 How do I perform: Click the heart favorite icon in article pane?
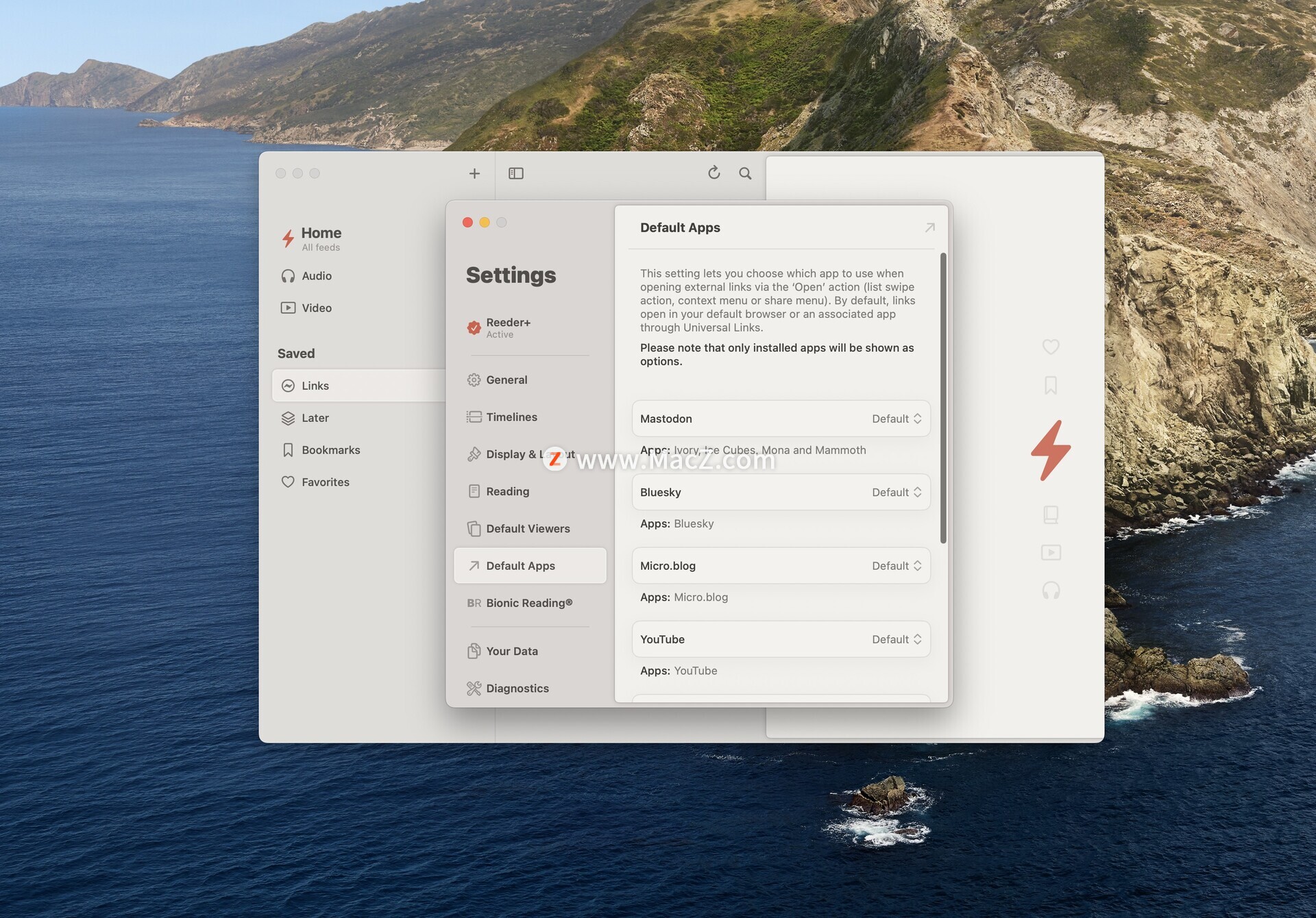click(x=1051, y=347)
